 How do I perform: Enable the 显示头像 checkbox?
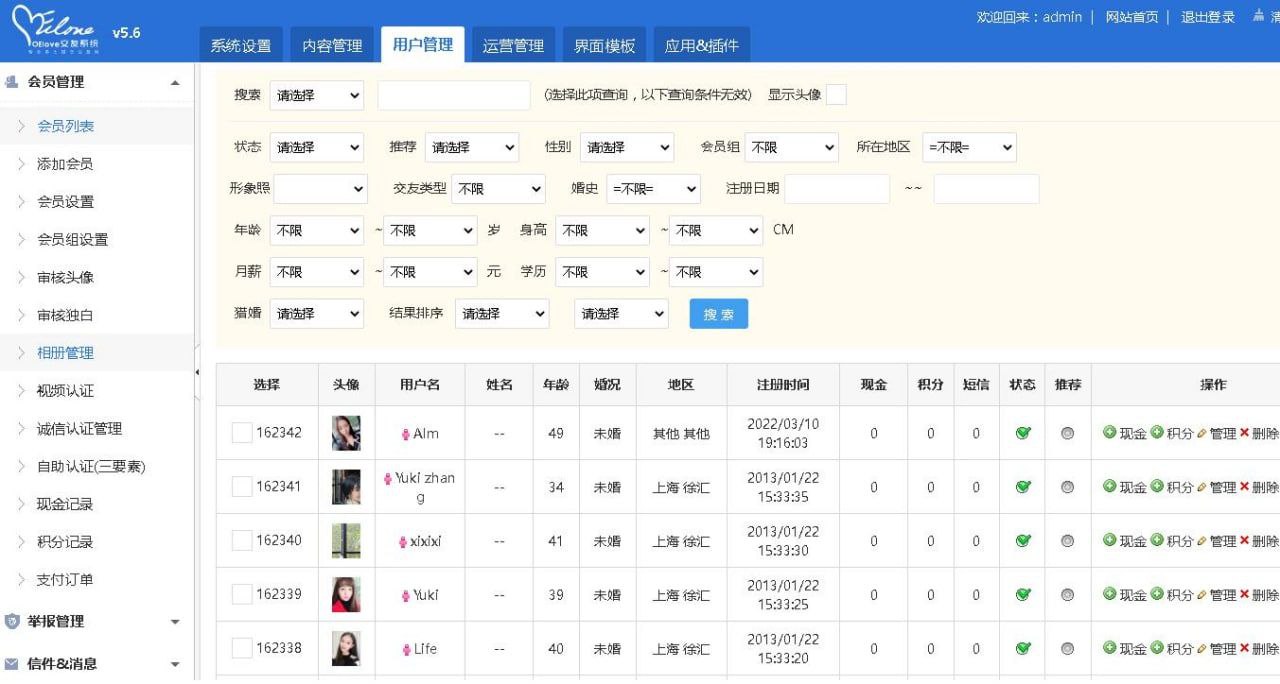click(836, 95)
